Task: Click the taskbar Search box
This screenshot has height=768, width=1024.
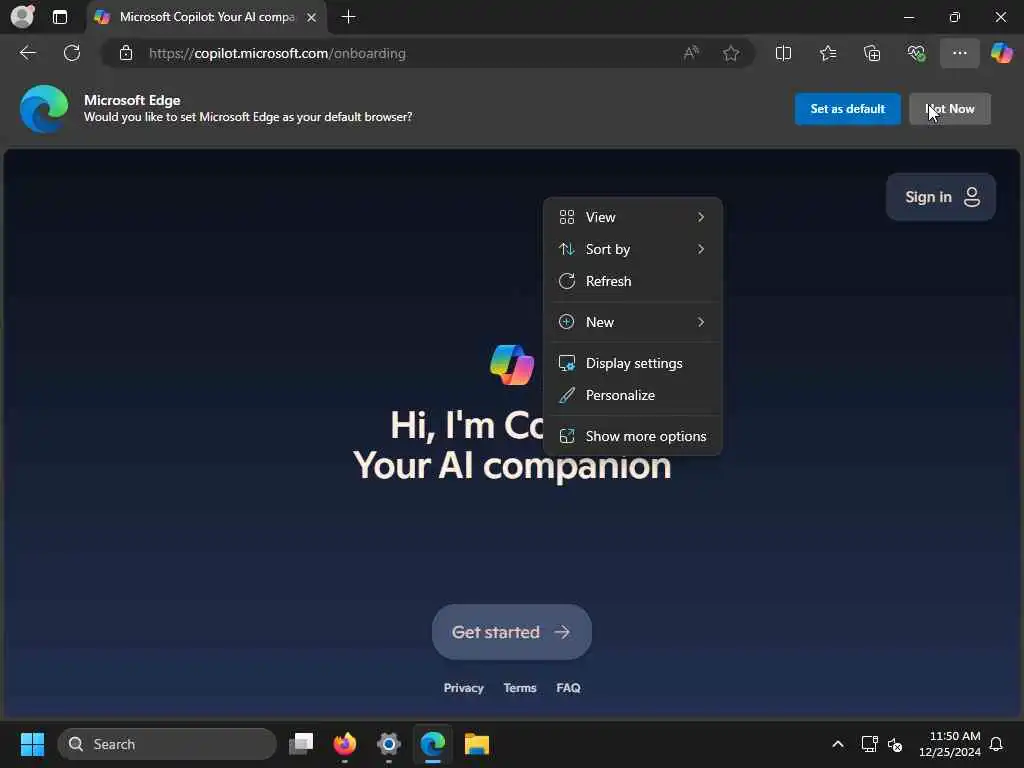Action: point(167,744)
